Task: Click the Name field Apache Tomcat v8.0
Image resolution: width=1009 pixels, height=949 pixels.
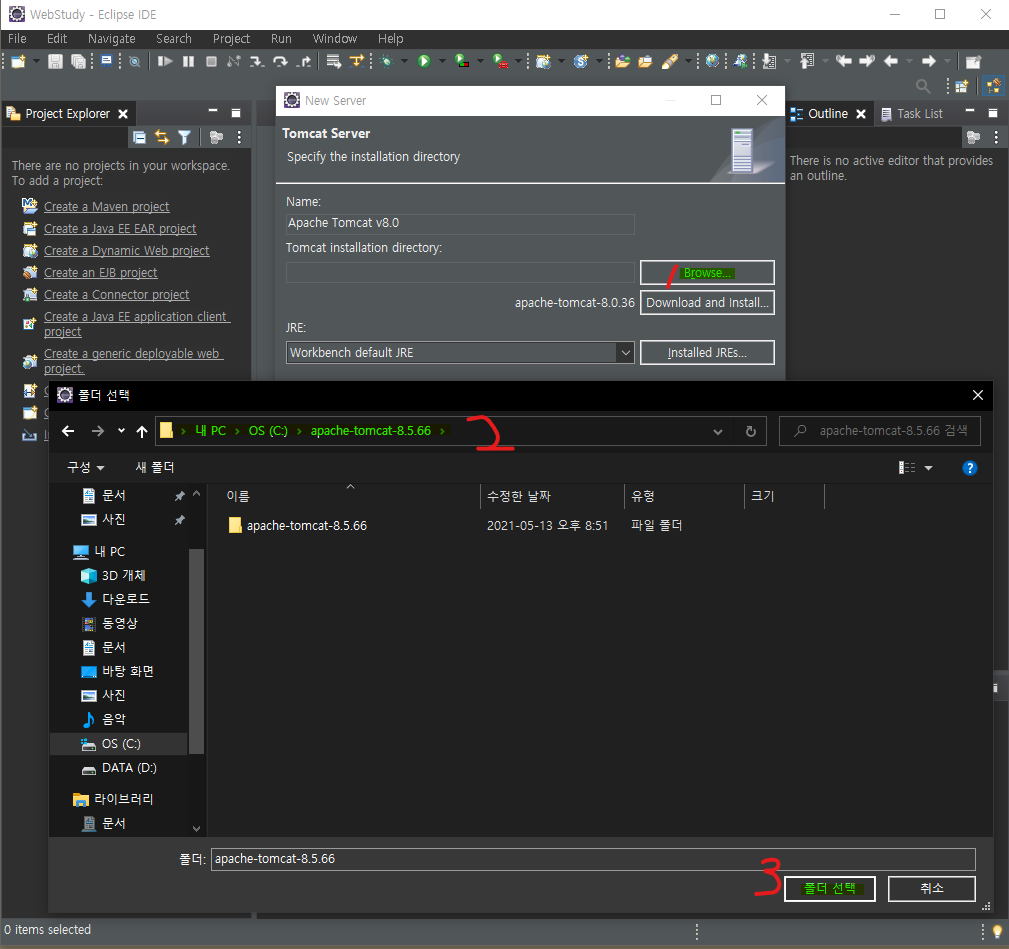Action: point(460,223)
